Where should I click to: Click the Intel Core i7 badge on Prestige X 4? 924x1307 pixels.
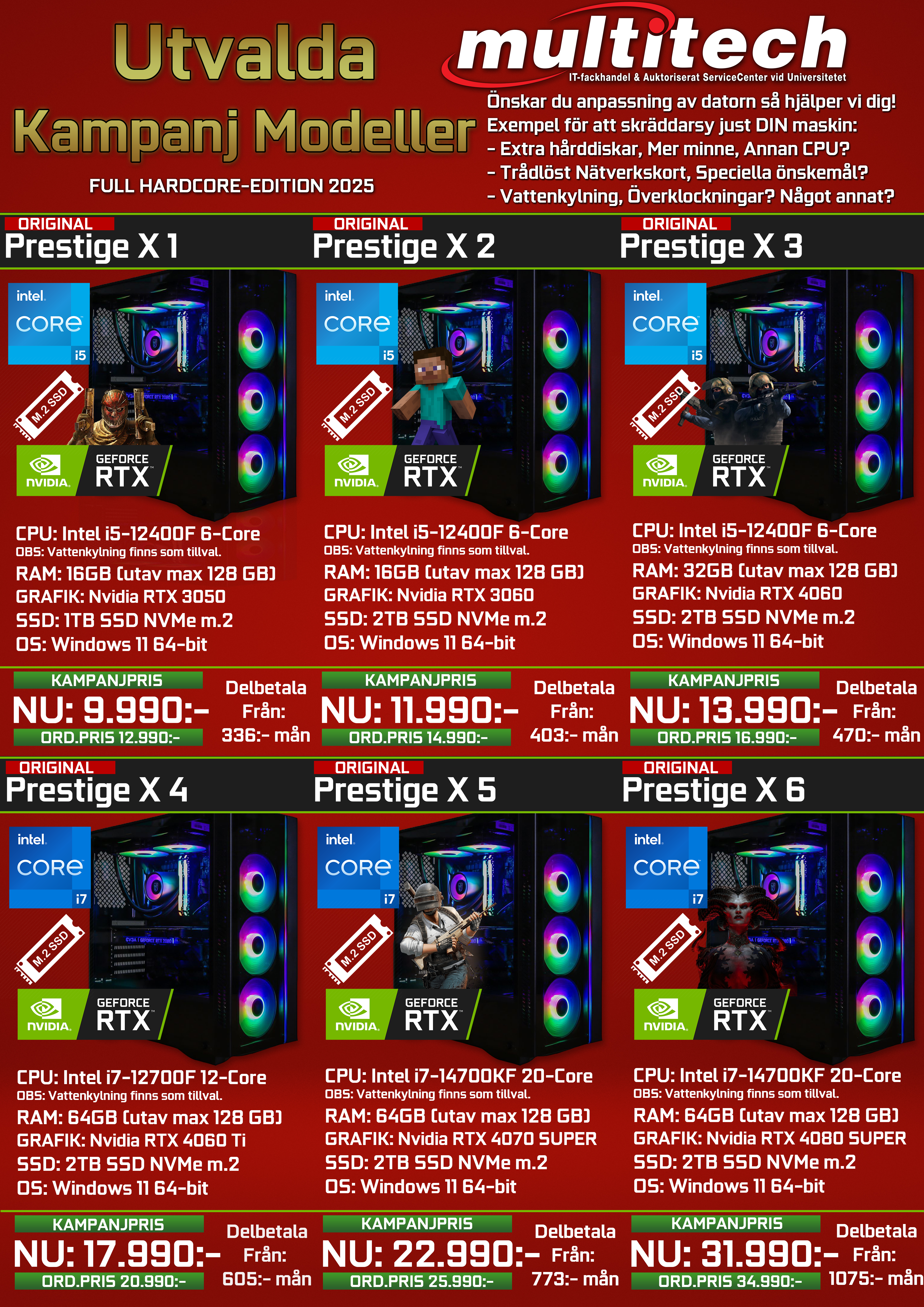pyautogui.click(x=50, y=867)
